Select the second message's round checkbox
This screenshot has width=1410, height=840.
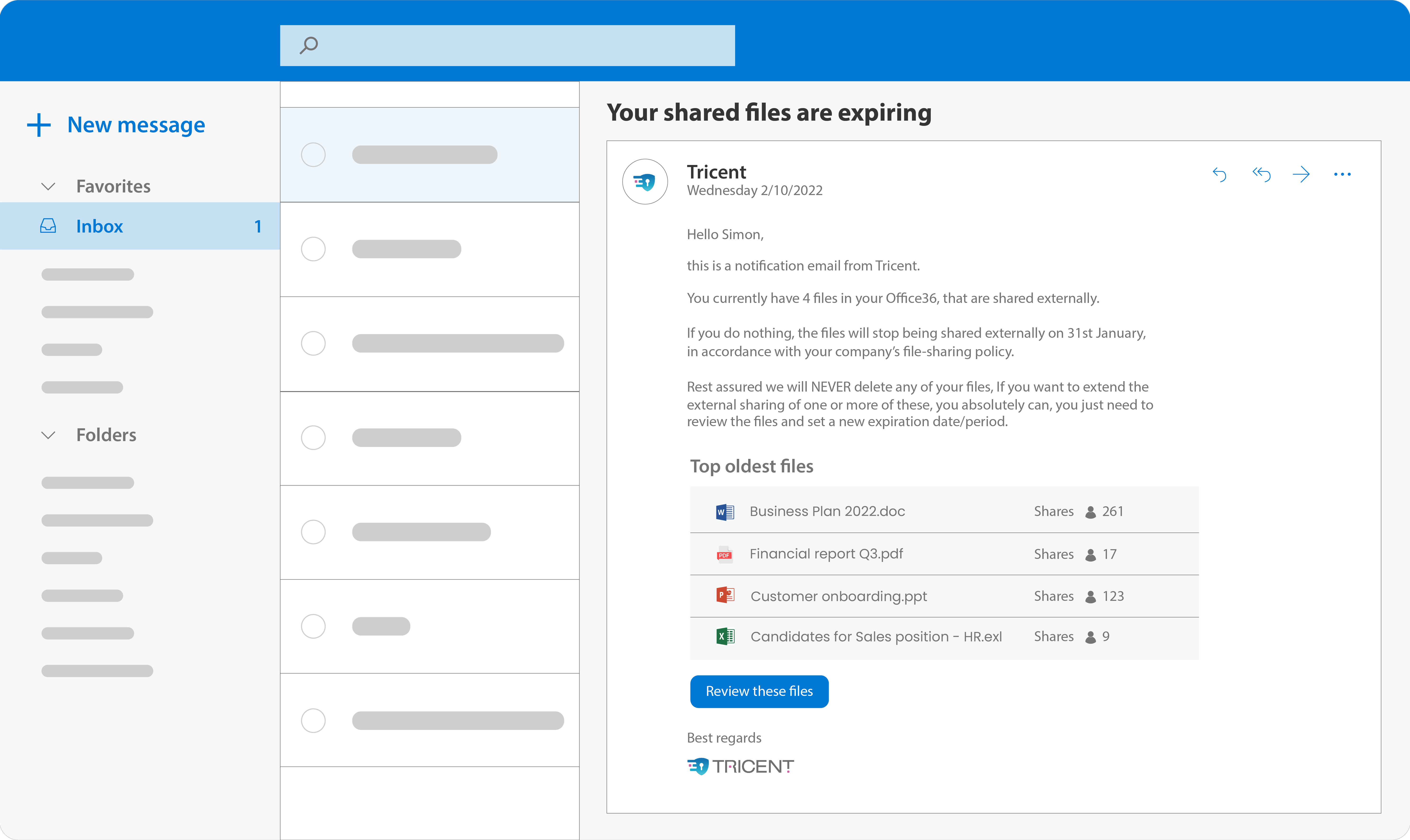(x=313, y=249)
